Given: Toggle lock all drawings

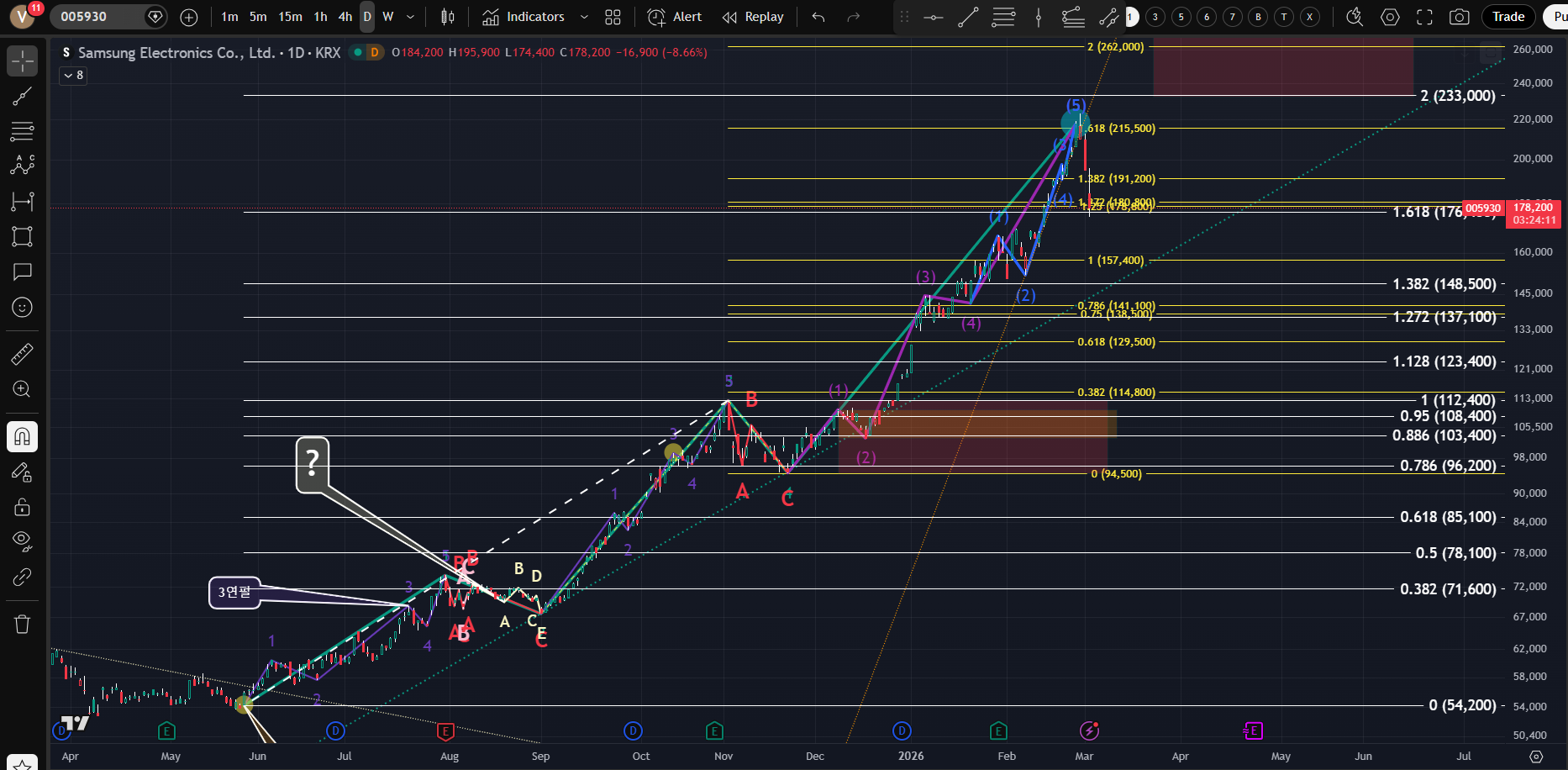Looking at the screenshot, I should coord(22,507).
